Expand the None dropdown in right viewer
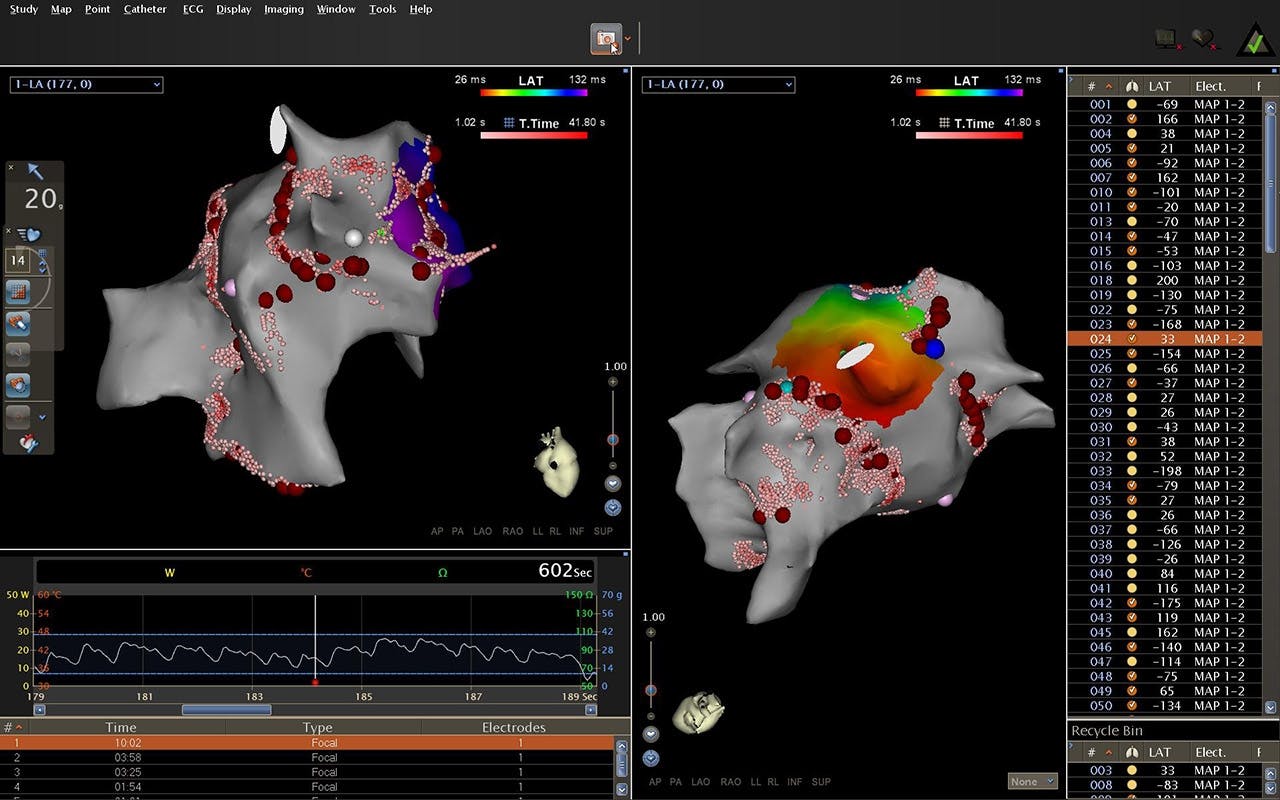This screenshot has height=800, width=1280. [x=1033, y=781]
